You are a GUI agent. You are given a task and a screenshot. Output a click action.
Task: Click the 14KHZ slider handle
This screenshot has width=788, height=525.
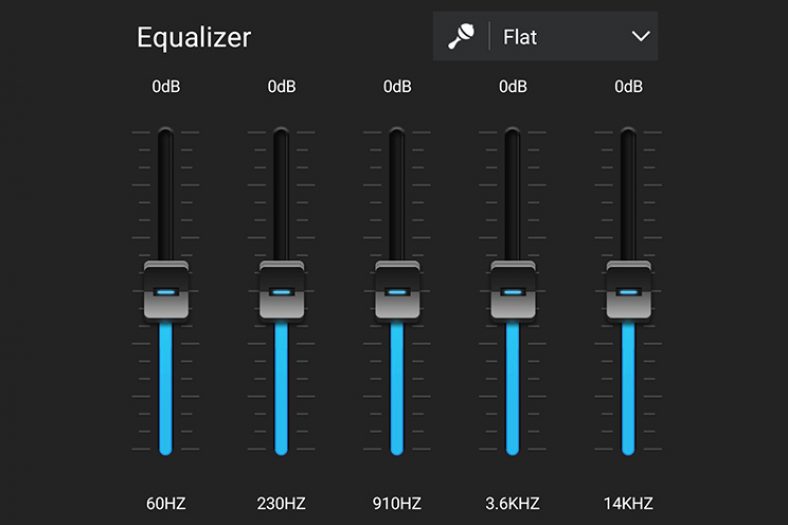(629, 291)
